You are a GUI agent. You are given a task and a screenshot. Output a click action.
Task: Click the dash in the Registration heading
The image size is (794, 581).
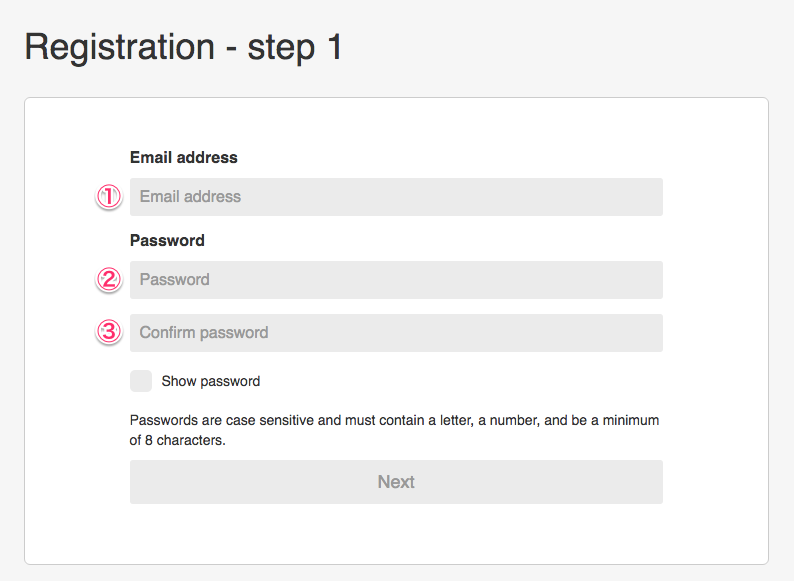[231, 49]
